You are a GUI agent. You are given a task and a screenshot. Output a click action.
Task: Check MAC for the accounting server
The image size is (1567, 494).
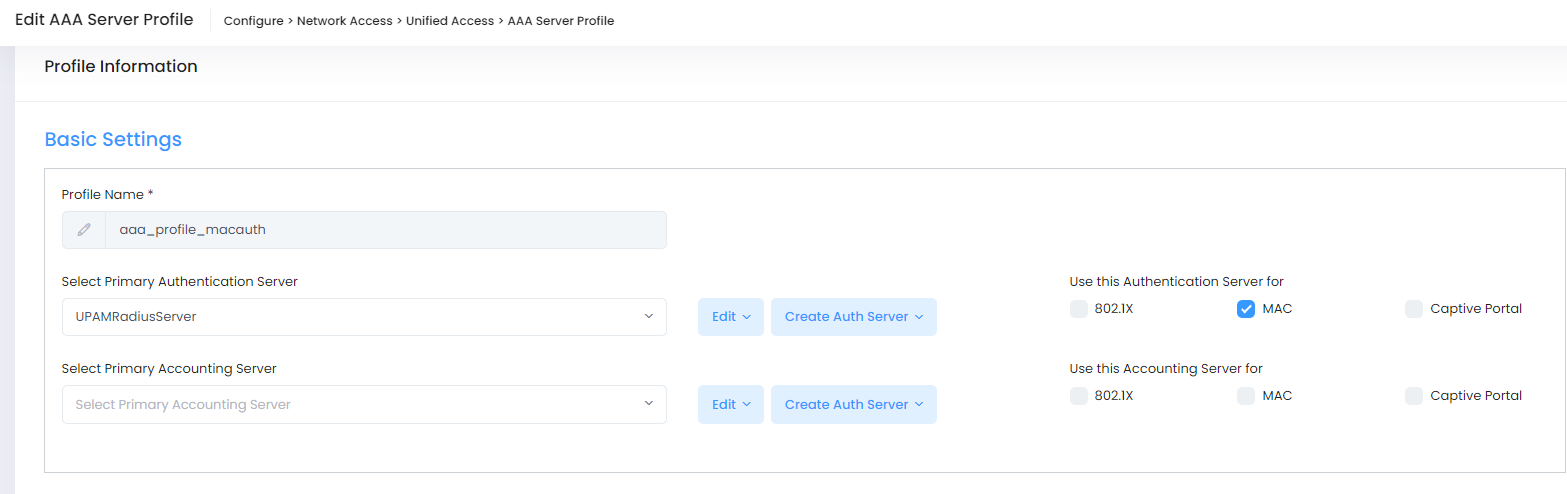(x=1246, y=396)
